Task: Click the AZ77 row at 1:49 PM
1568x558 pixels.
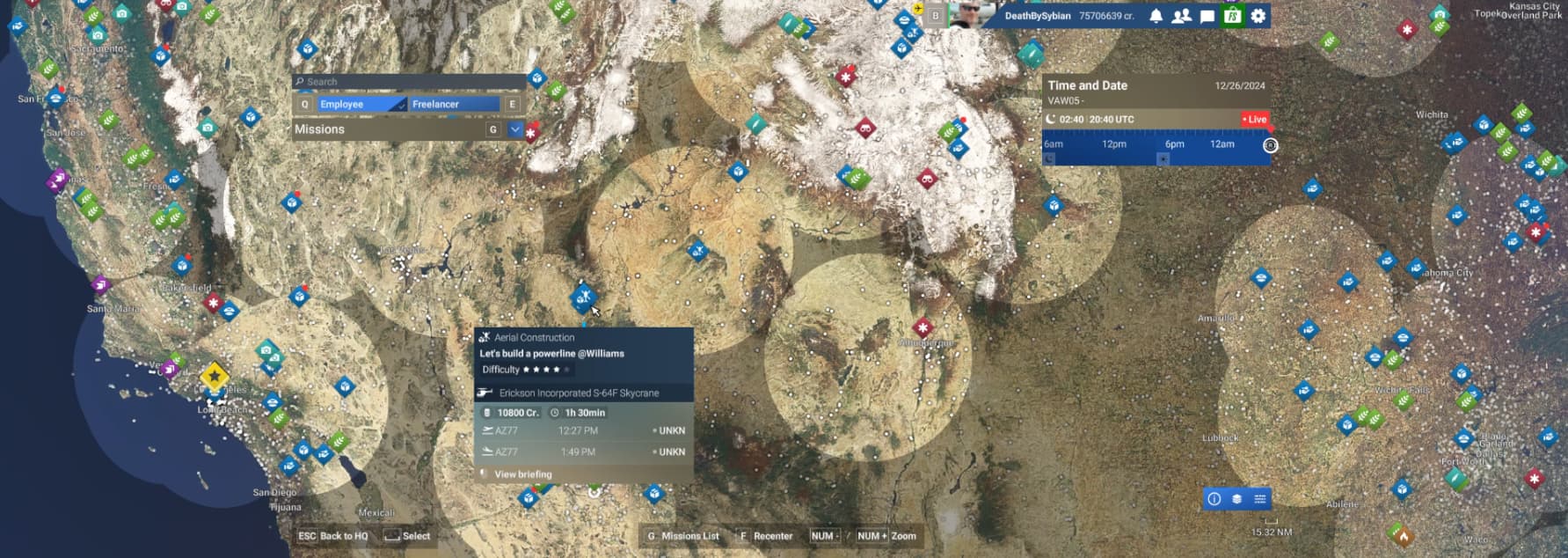Action: [584, 452]
